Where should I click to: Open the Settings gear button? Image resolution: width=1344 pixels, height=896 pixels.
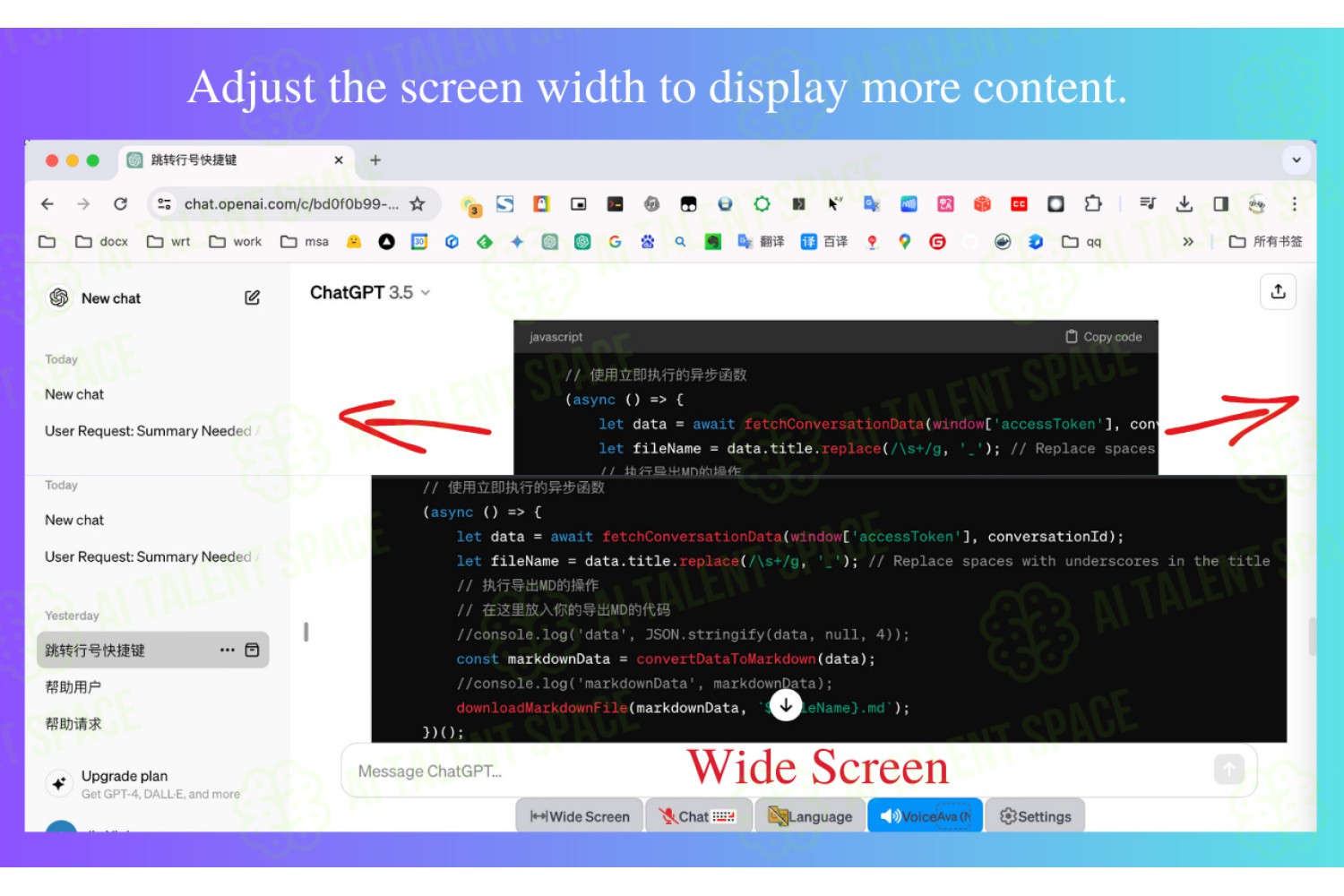[x=1035, y=816]
